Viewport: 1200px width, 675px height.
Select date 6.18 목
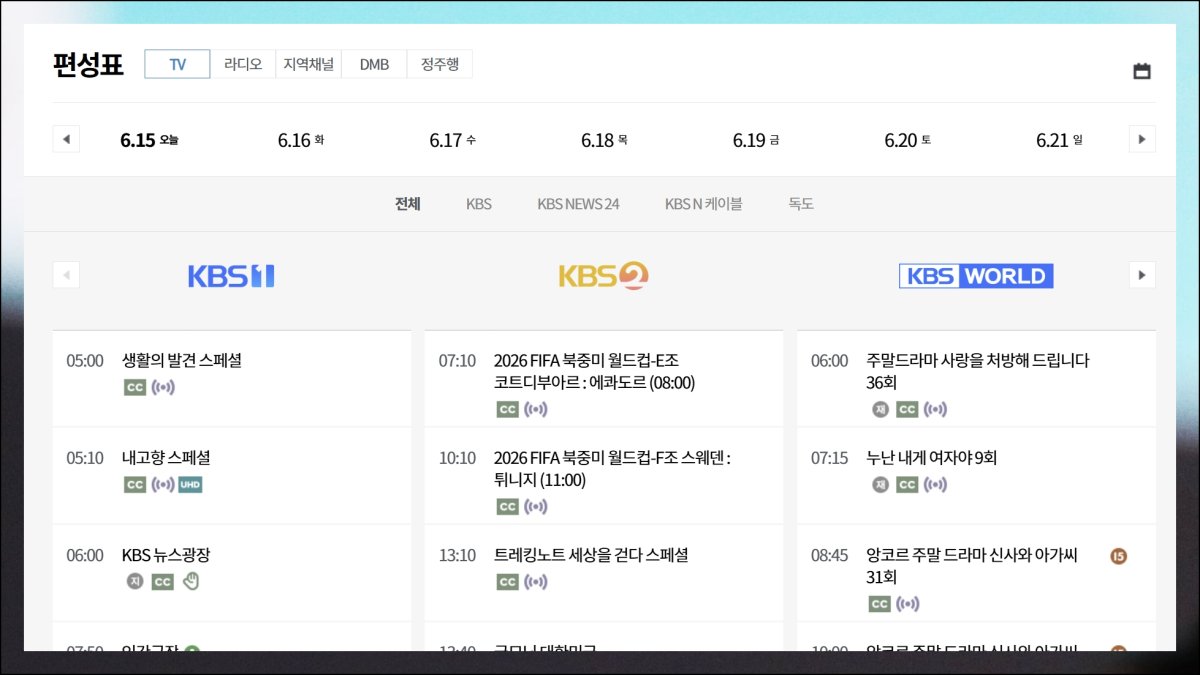pyautogui.click(x=604, y=140)
